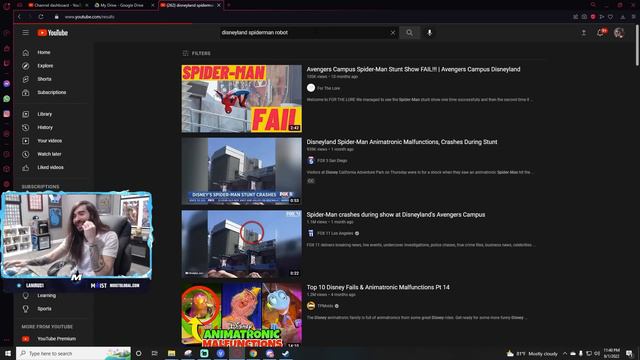
Task: Click the Animatronic Malfunctions thumbnail
Action: tap(242, 314)
